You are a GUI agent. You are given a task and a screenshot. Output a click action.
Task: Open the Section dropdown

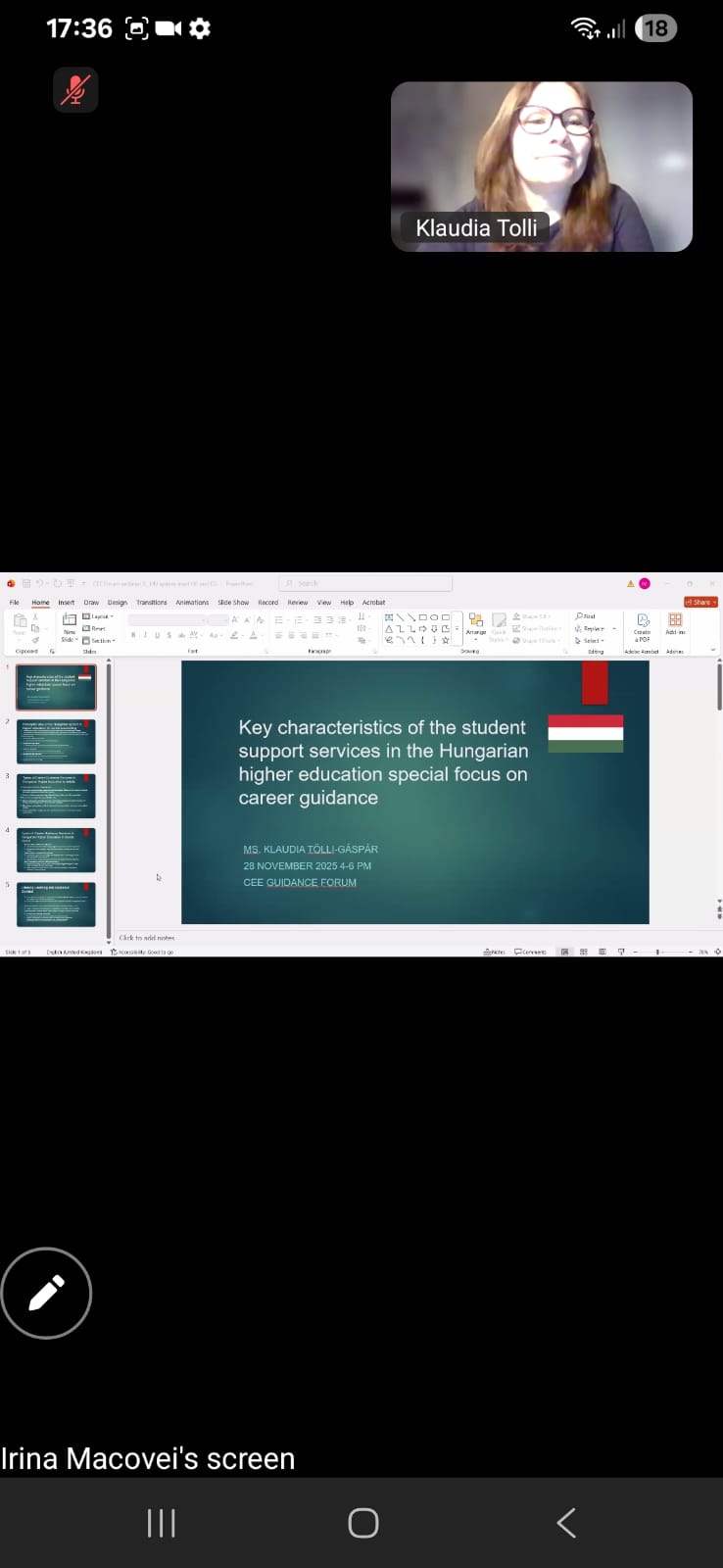pos(100,641)
